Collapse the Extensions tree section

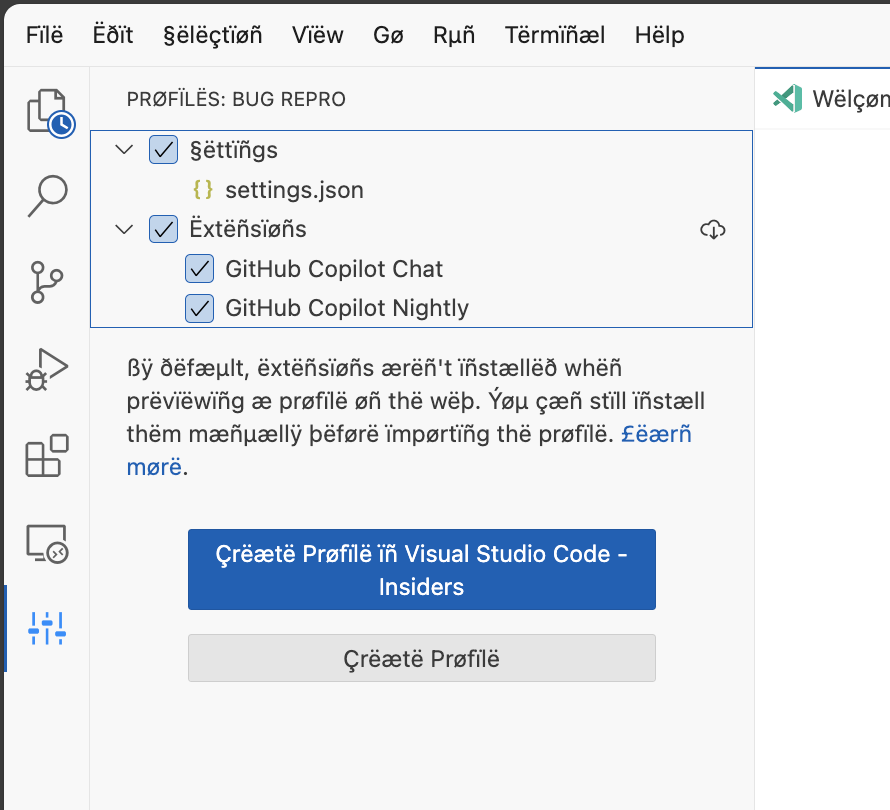click(124, 229)
